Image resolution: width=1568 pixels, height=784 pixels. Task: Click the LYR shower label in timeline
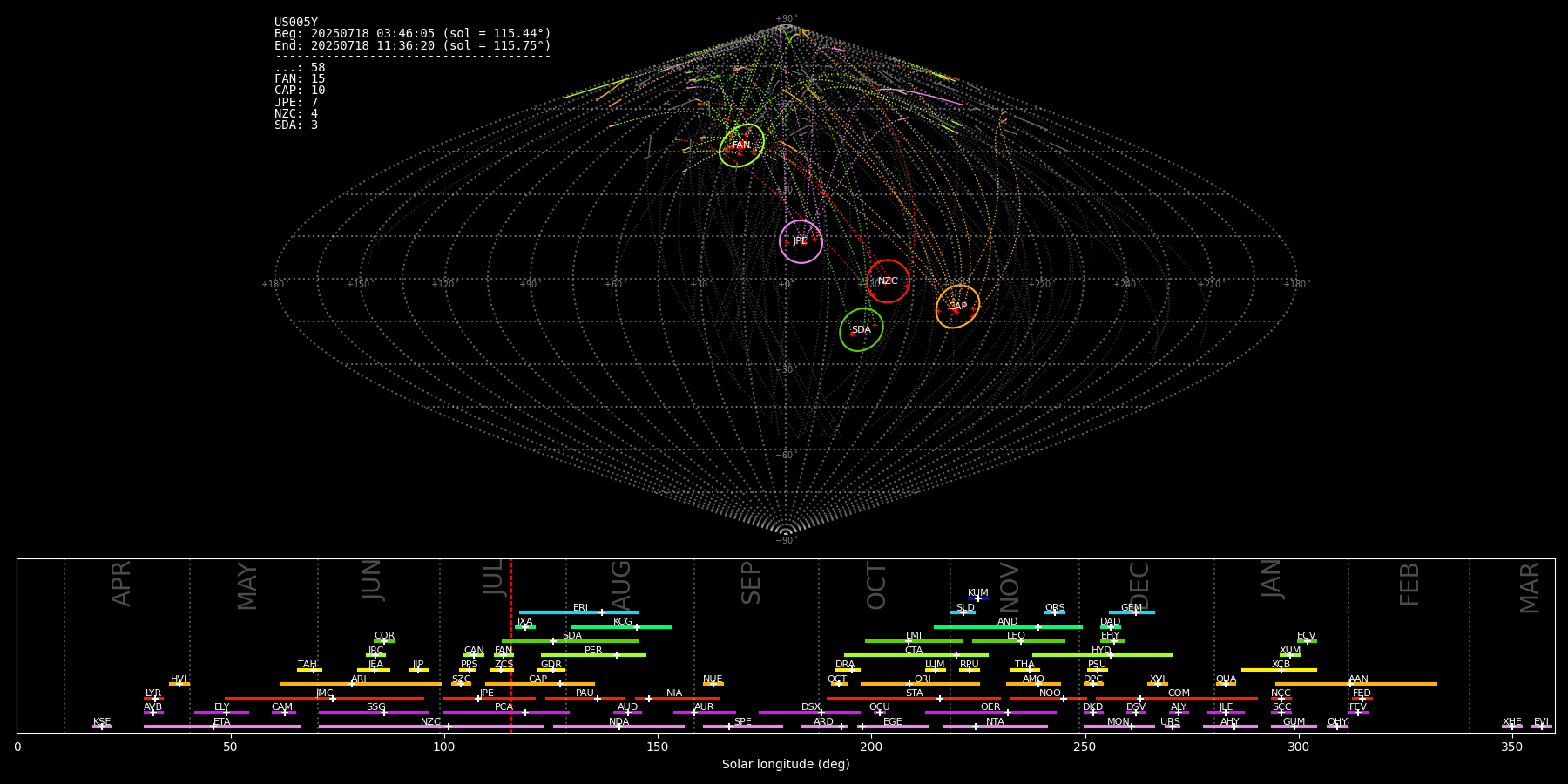point(153,693)
